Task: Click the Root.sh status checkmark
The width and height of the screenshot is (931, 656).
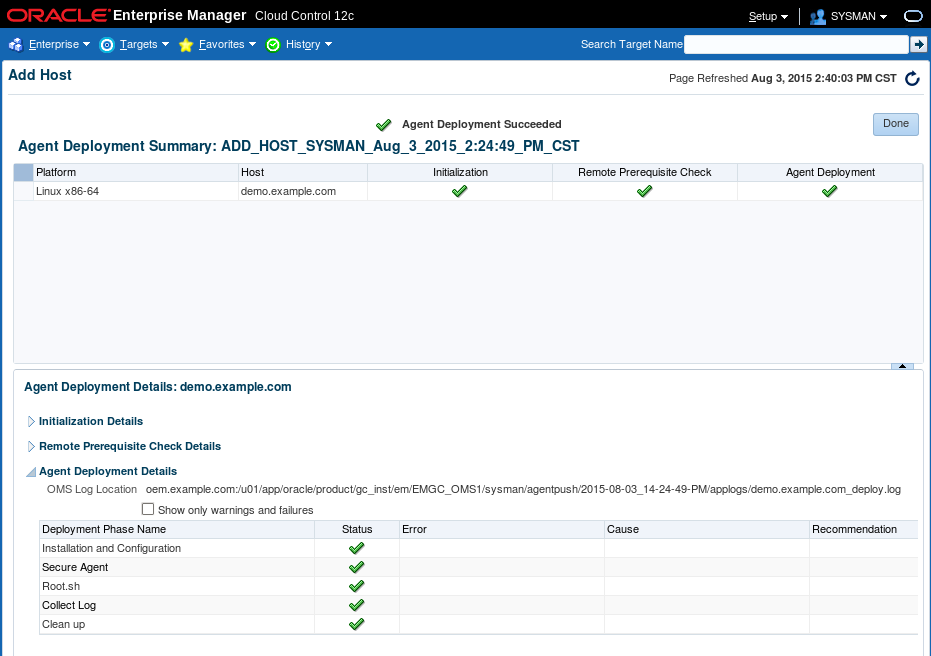Action: pyautogui.click(x=356, y=586)
